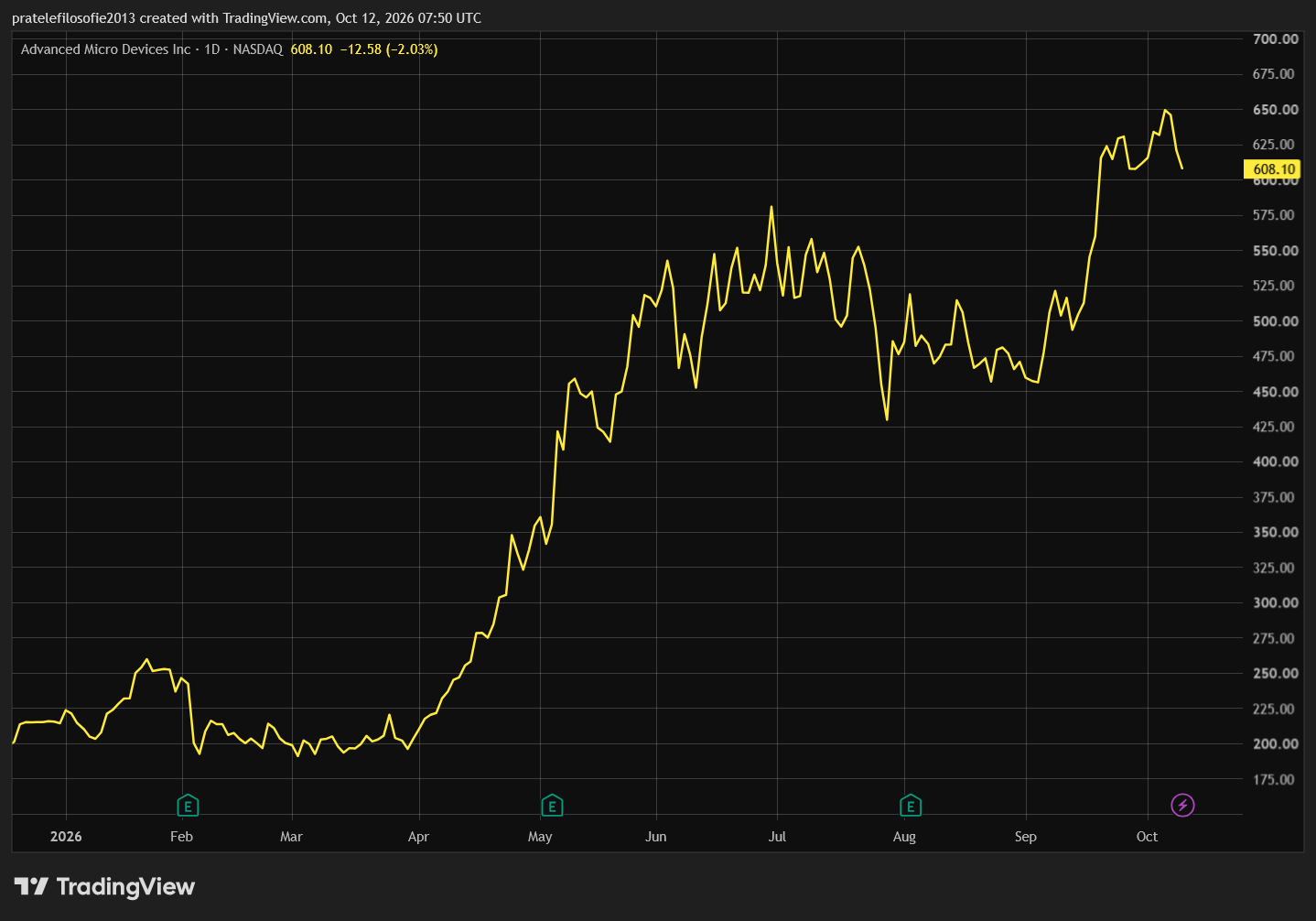Click the February earnings marker icon
The width and height of the screenshot is (1316, 921).
point(188,806)
